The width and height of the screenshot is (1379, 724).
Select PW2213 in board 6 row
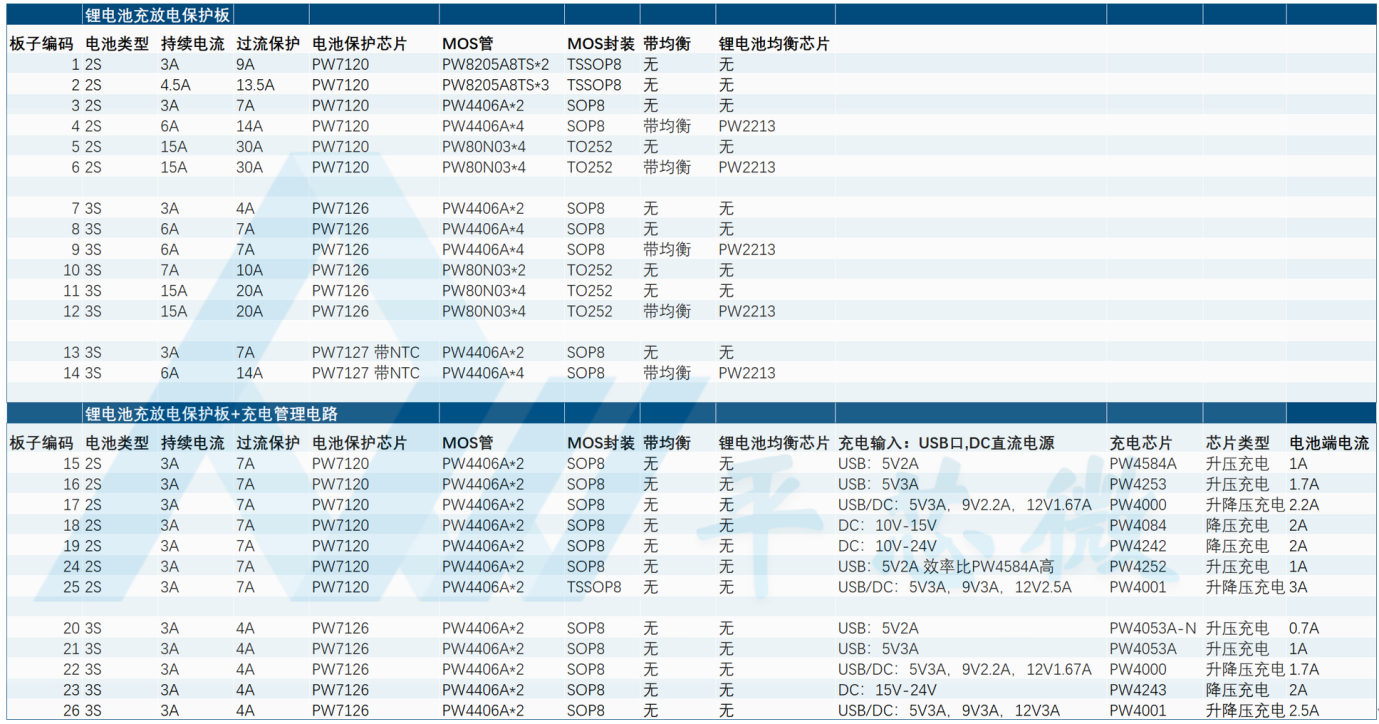747,167
